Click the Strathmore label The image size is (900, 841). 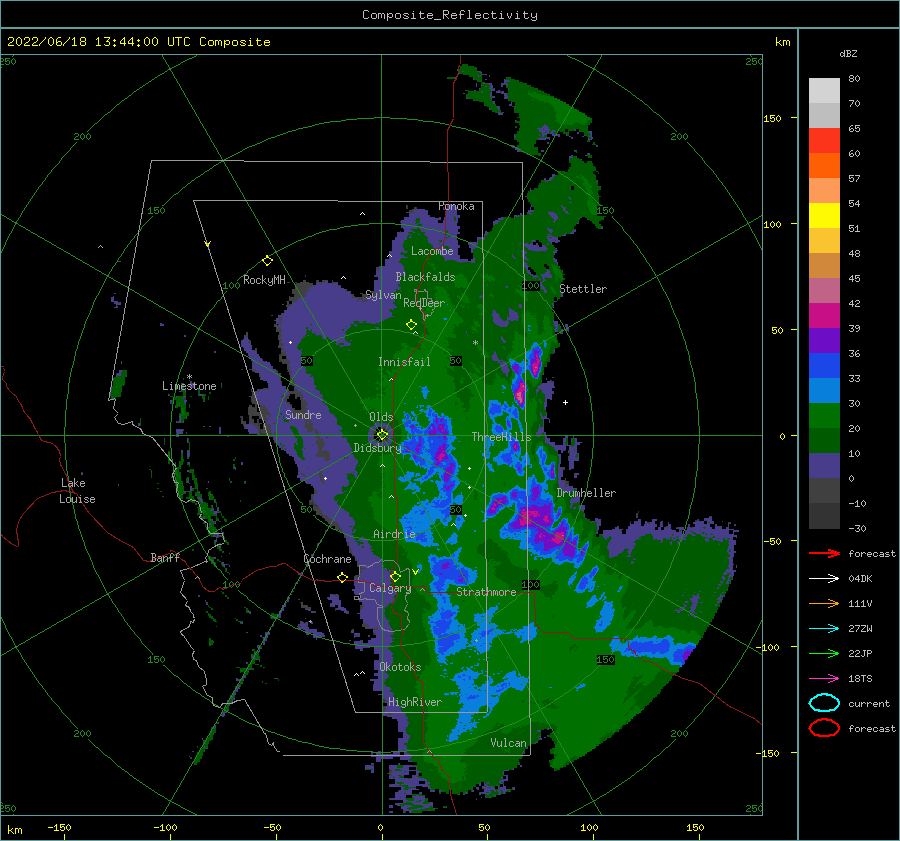(x=486, y=592)
